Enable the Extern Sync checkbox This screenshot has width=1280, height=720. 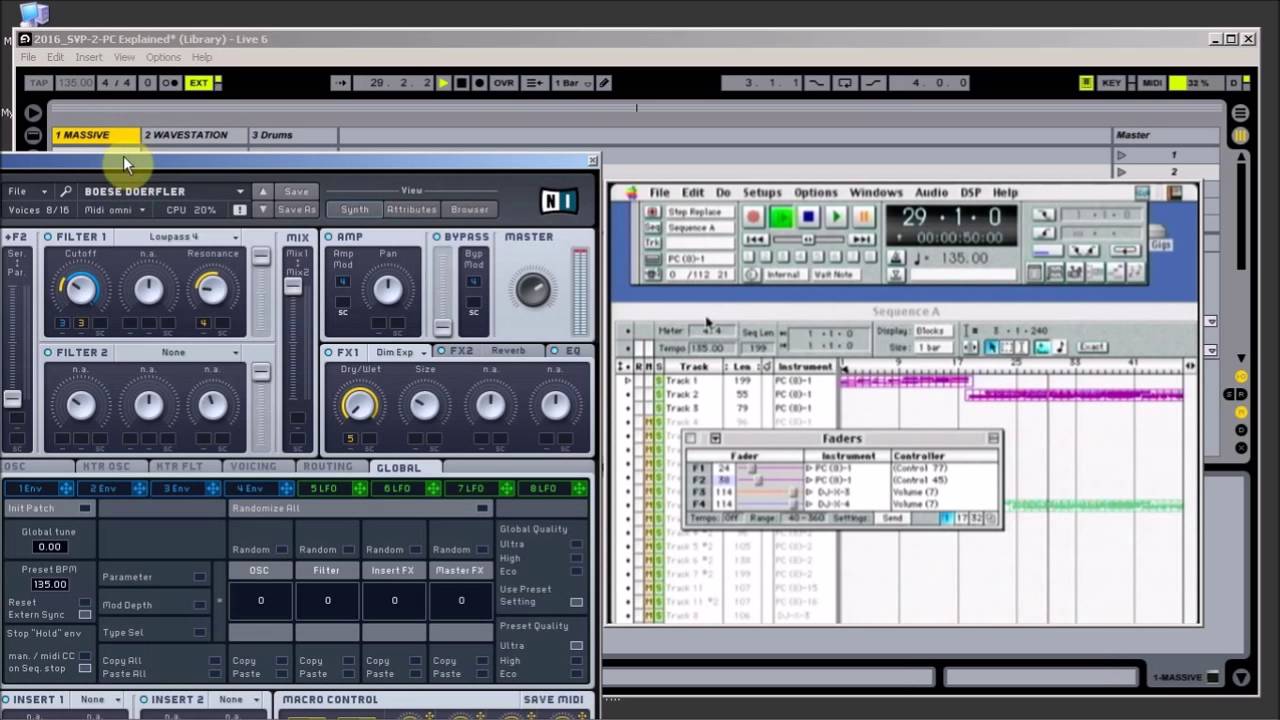pos(85,614)
